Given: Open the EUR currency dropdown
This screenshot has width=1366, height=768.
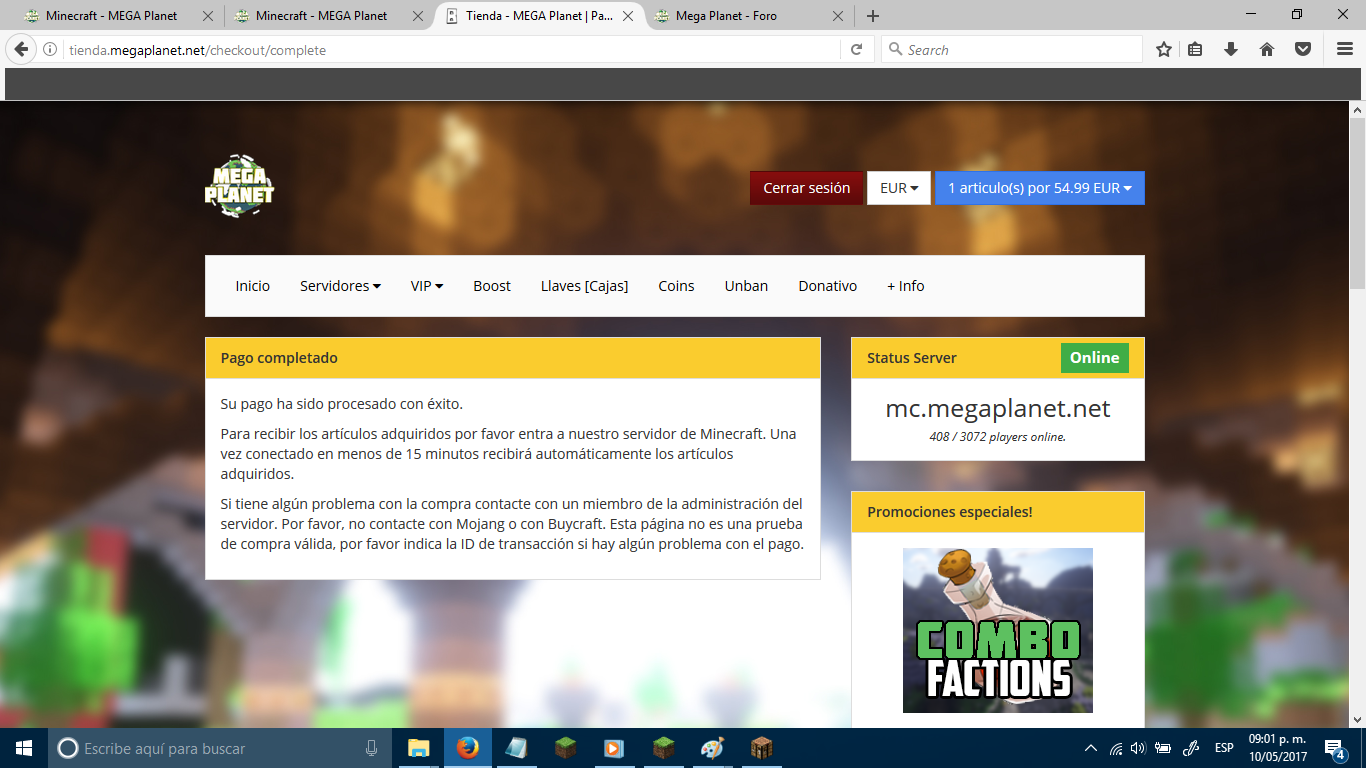Looking at the screenshot, I should [899, 188].
